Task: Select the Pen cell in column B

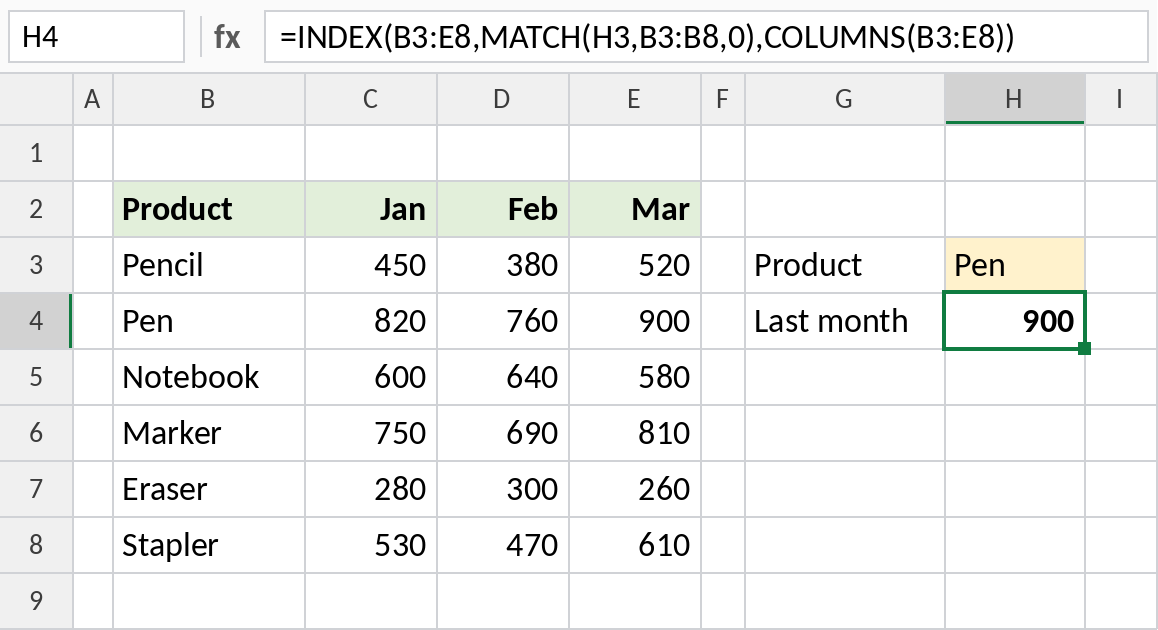Action: click(208, 321)
